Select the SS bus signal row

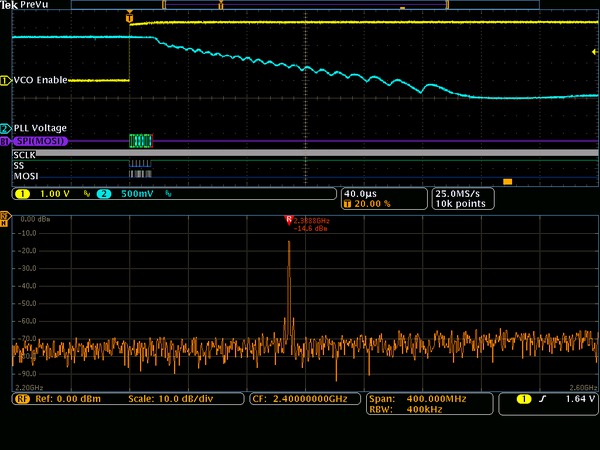pyautogui.click(x=18, y=165)
